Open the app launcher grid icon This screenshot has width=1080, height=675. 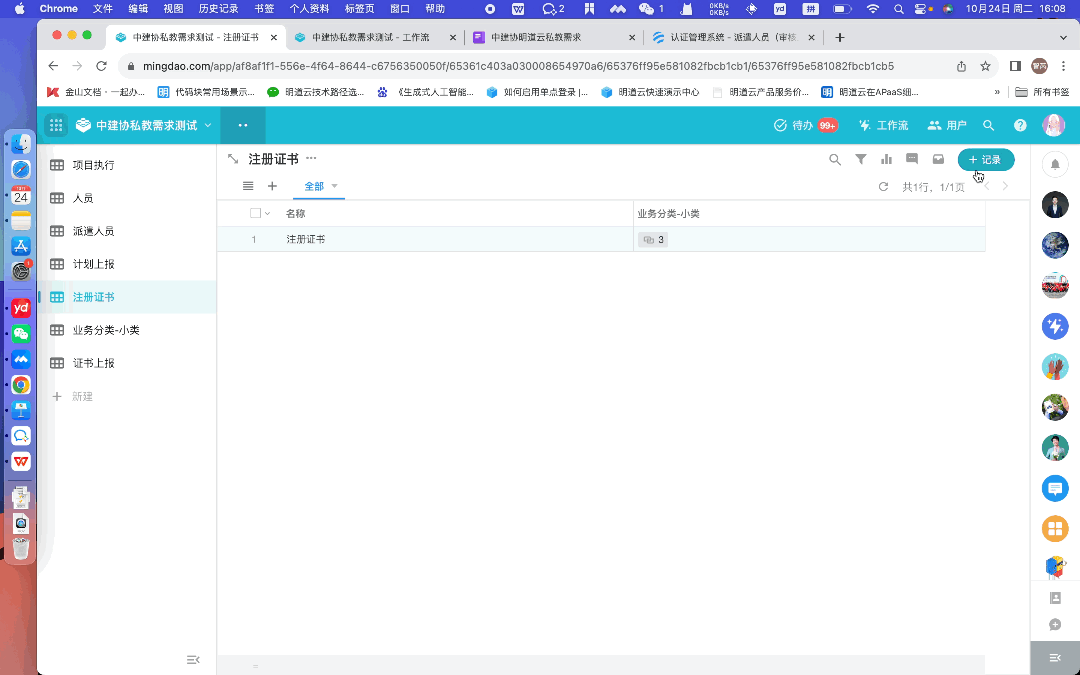point(56,125)
